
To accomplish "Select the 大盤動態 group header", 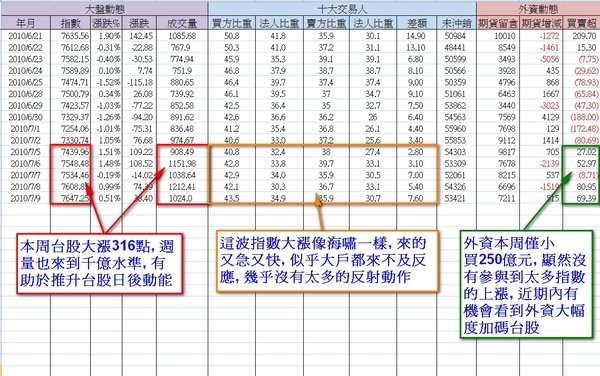I will [104, 8].
